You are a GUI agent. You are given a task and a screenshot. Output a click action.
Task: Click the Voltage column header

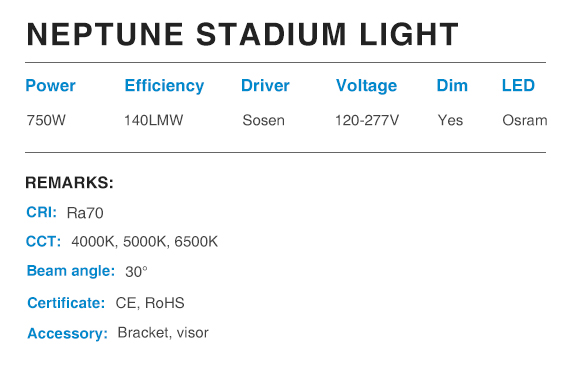click(x=366, y=87)
